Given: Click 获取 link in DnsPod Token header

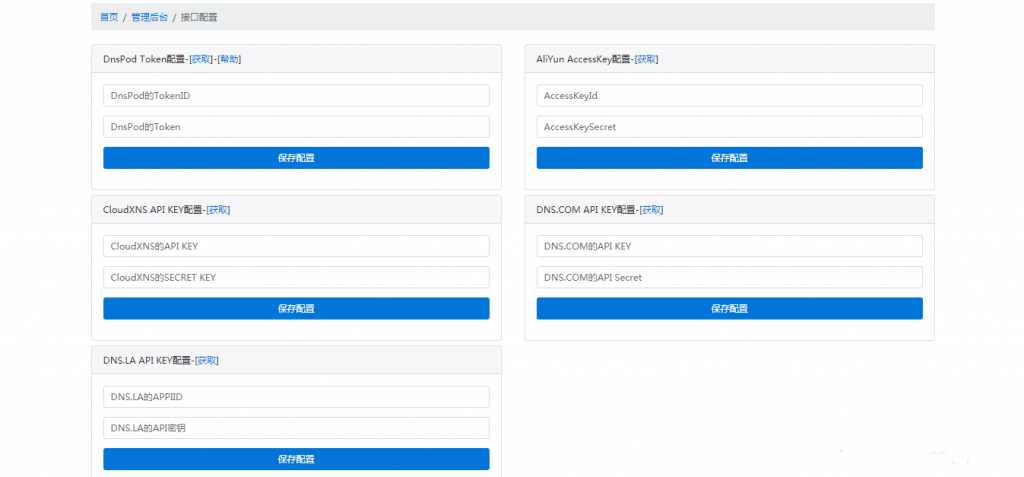Looking at the screenshot, I should [x=200, y=59].
